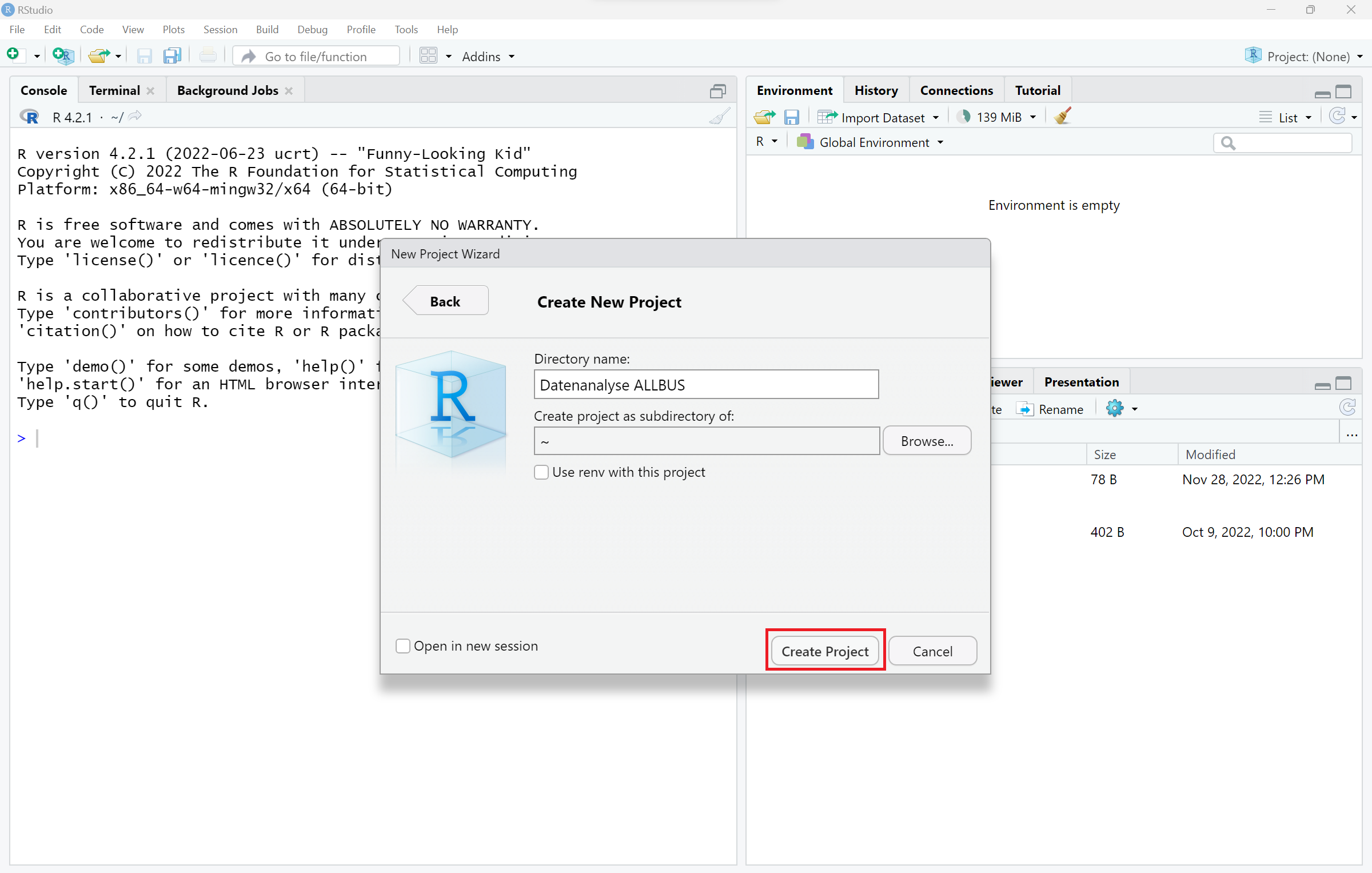Click the Browse... button
The image size is (1372, 873).
tap(927, 440)
